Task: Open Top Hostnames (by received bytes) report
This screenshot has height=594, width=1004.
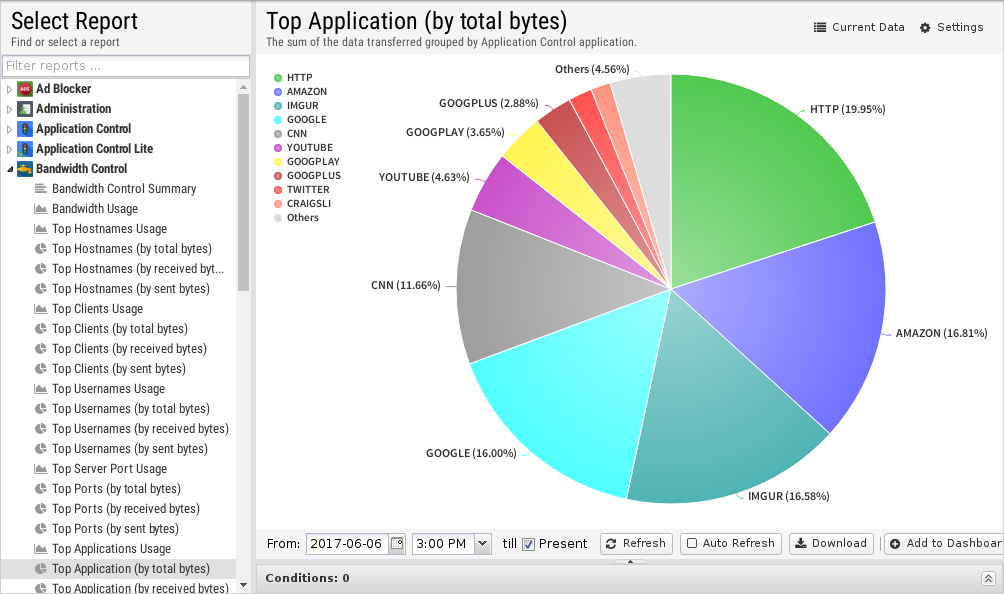Action: tap(138, 269)
